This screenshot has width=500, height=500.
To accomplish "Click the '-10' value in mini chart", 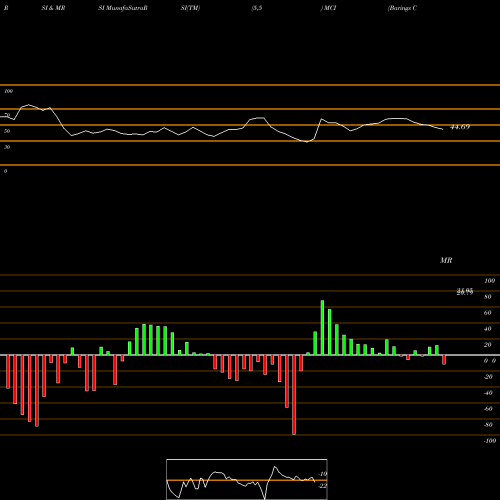I will pos(322,474).
